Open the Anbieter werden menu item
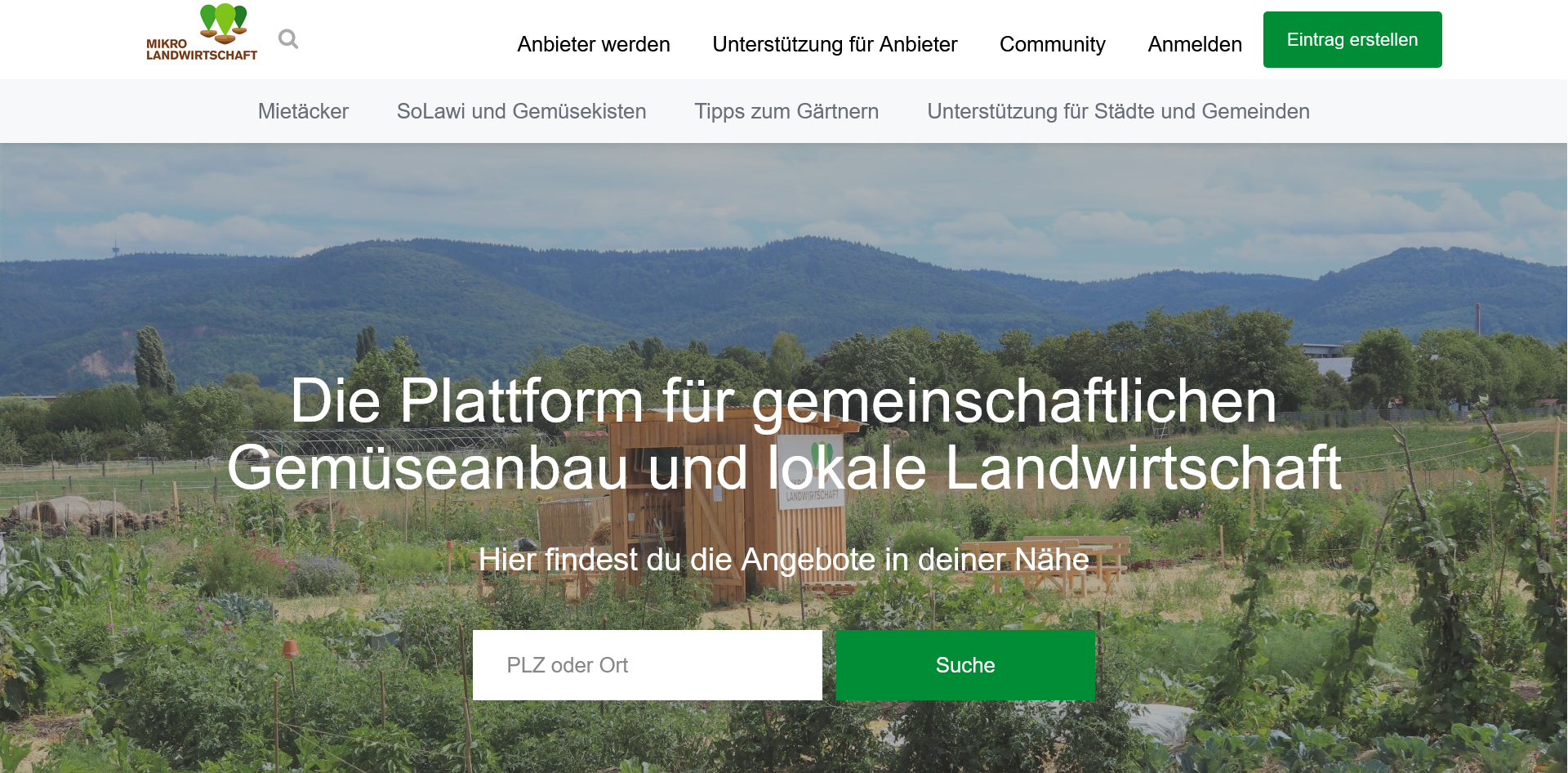Viewport: 1568px width, 773px height. (x=593, y=44)
